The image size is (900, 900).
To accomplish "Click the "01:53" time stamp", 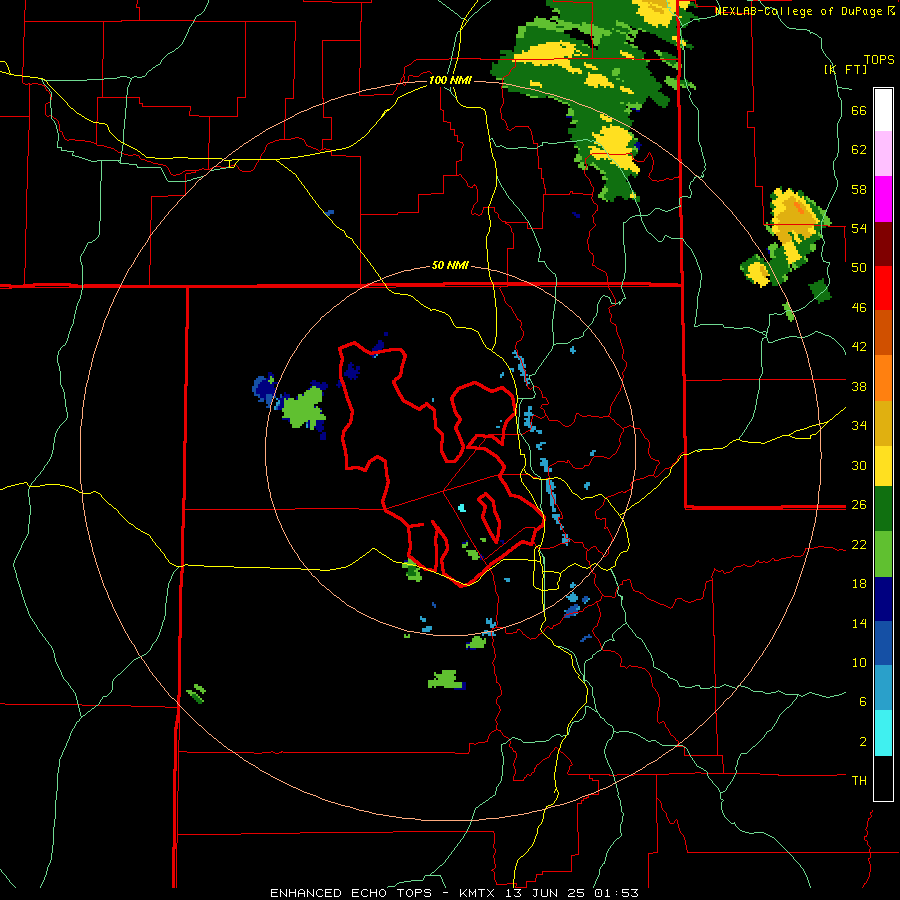I will [x=616, y=893].
